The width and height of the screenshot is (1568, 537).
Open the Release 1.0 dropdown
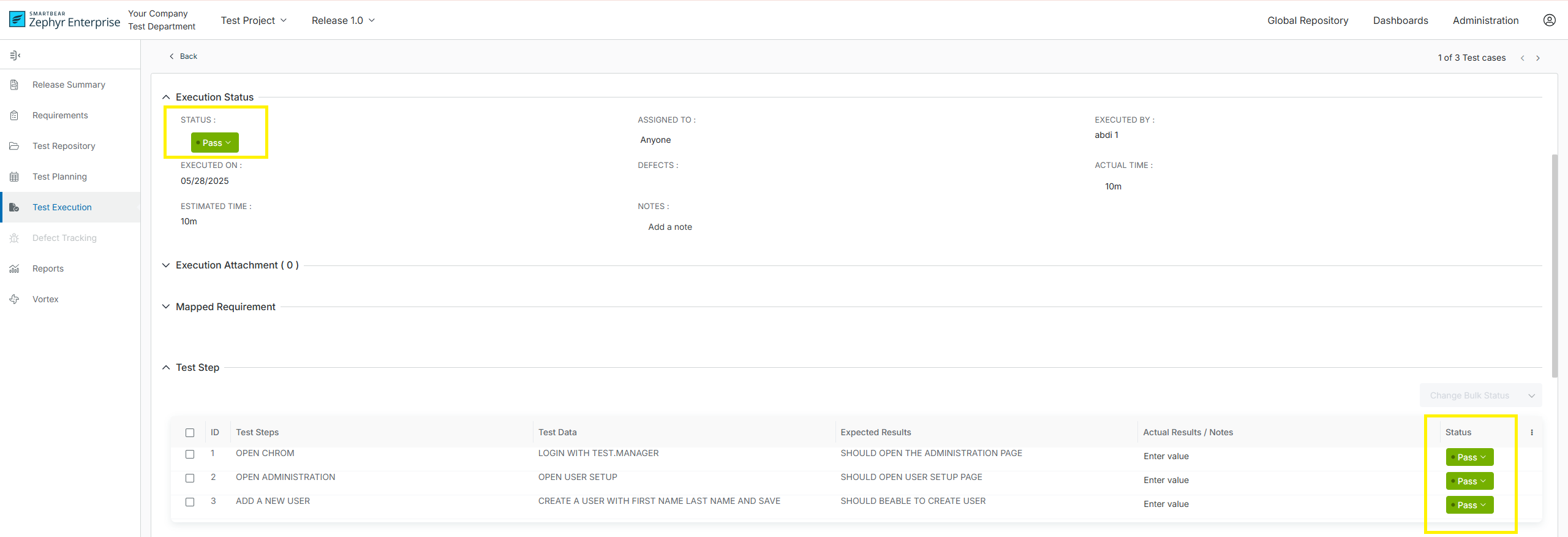click(x=343, y=20)
